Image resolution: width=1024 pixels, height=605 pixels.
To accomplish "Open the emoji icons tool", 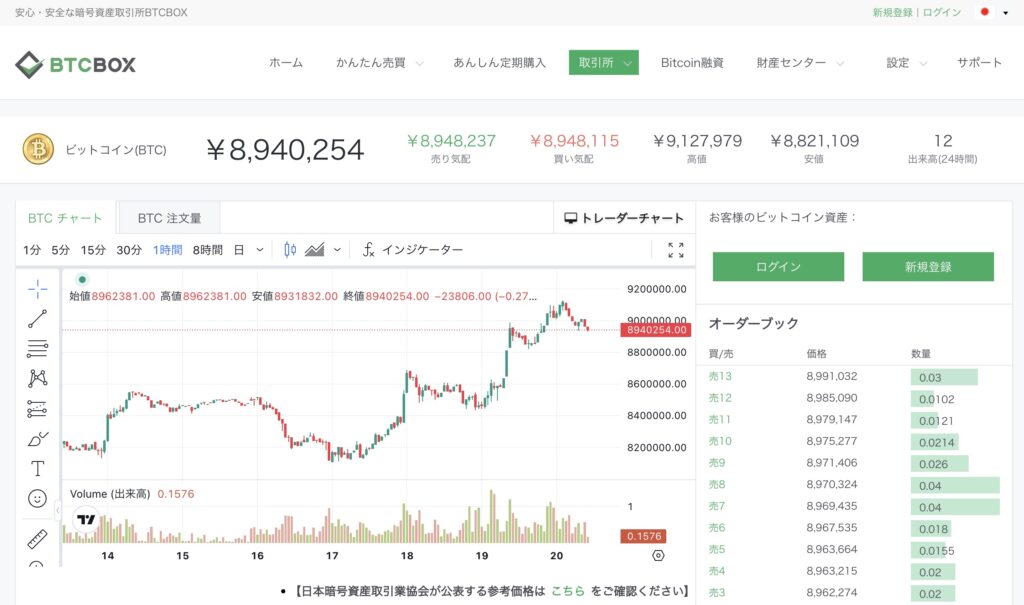I will [37, 499].
